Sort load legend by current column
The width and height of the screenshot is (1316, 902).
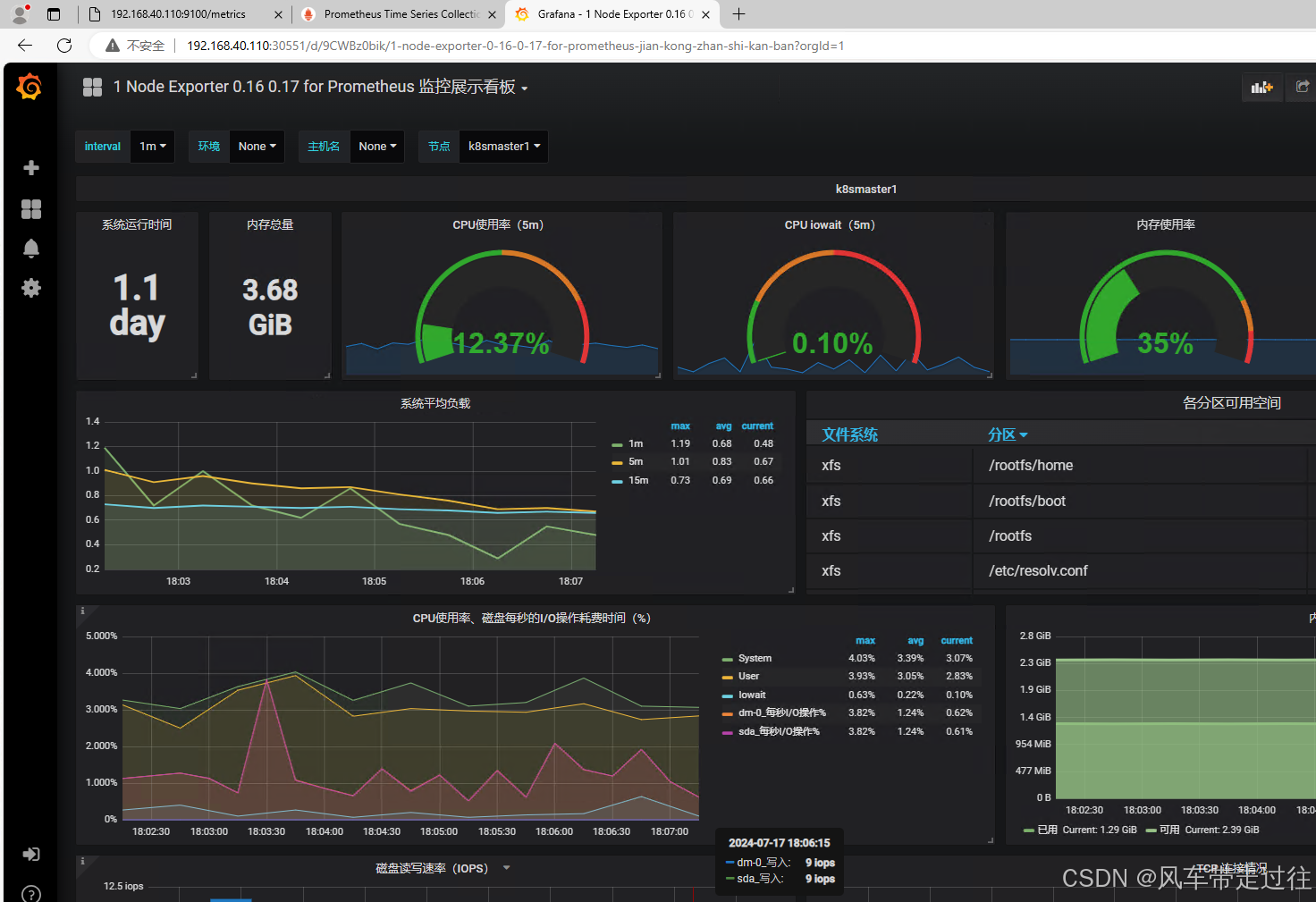coord(757,426)
